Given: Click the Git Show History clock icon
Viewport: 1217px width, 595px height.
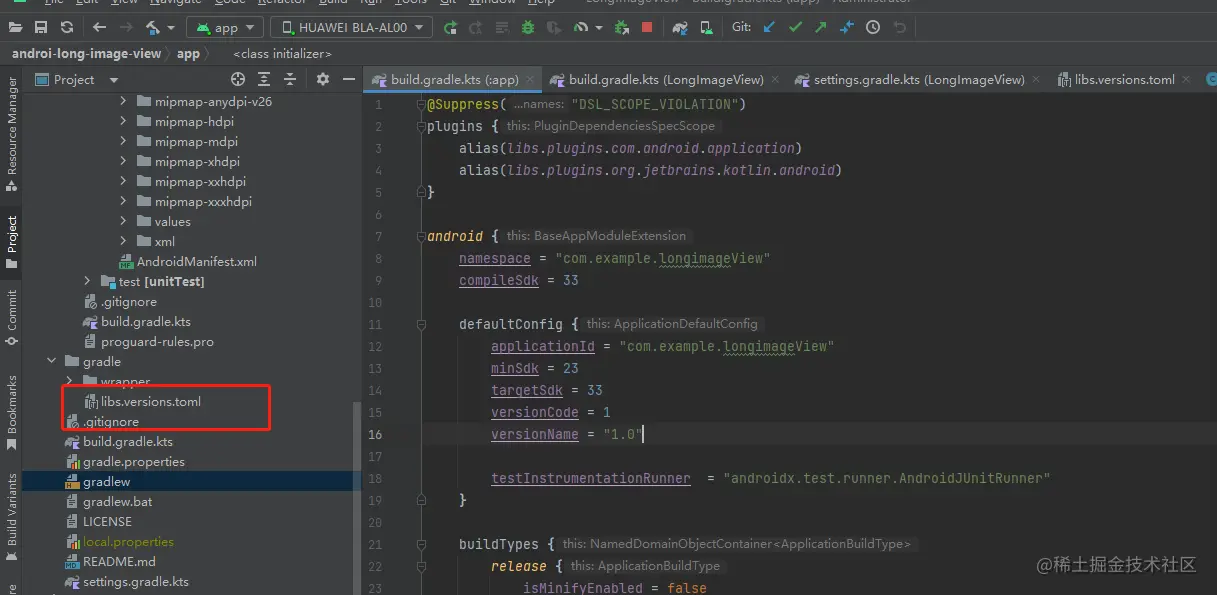Looking at the screenshot, I should click(873, 28).
